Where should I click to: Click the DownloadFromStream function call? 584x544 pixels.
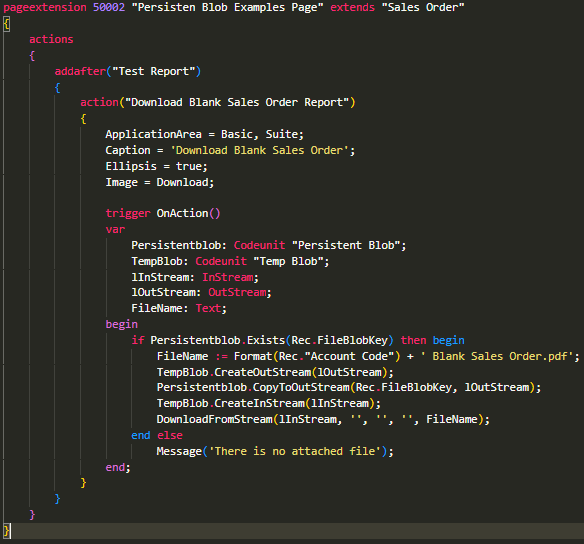215,419
